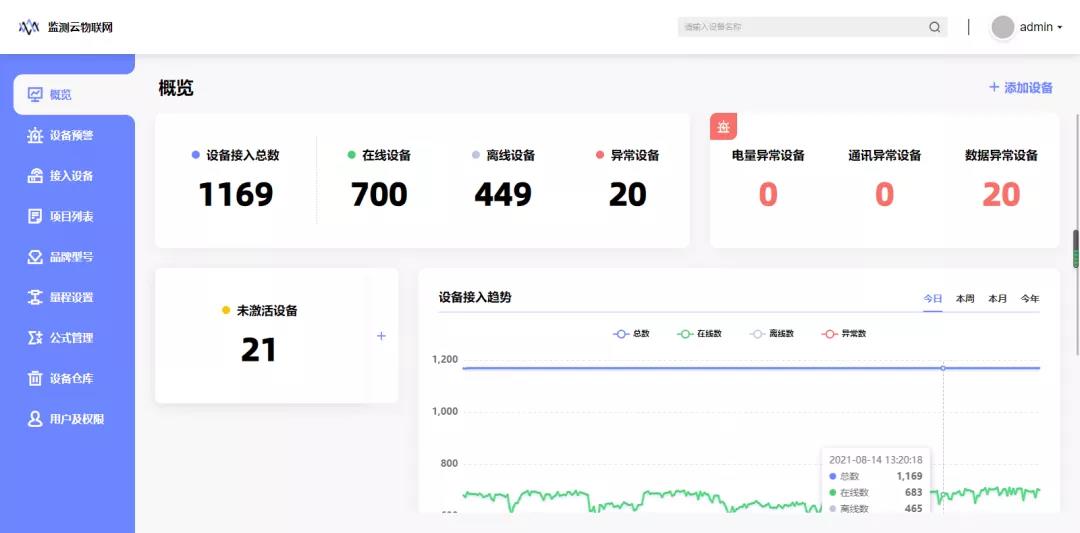The image size is (1080, 533).
Task: Click the 设备预警 alarm icon
Action: pos(35,135)
